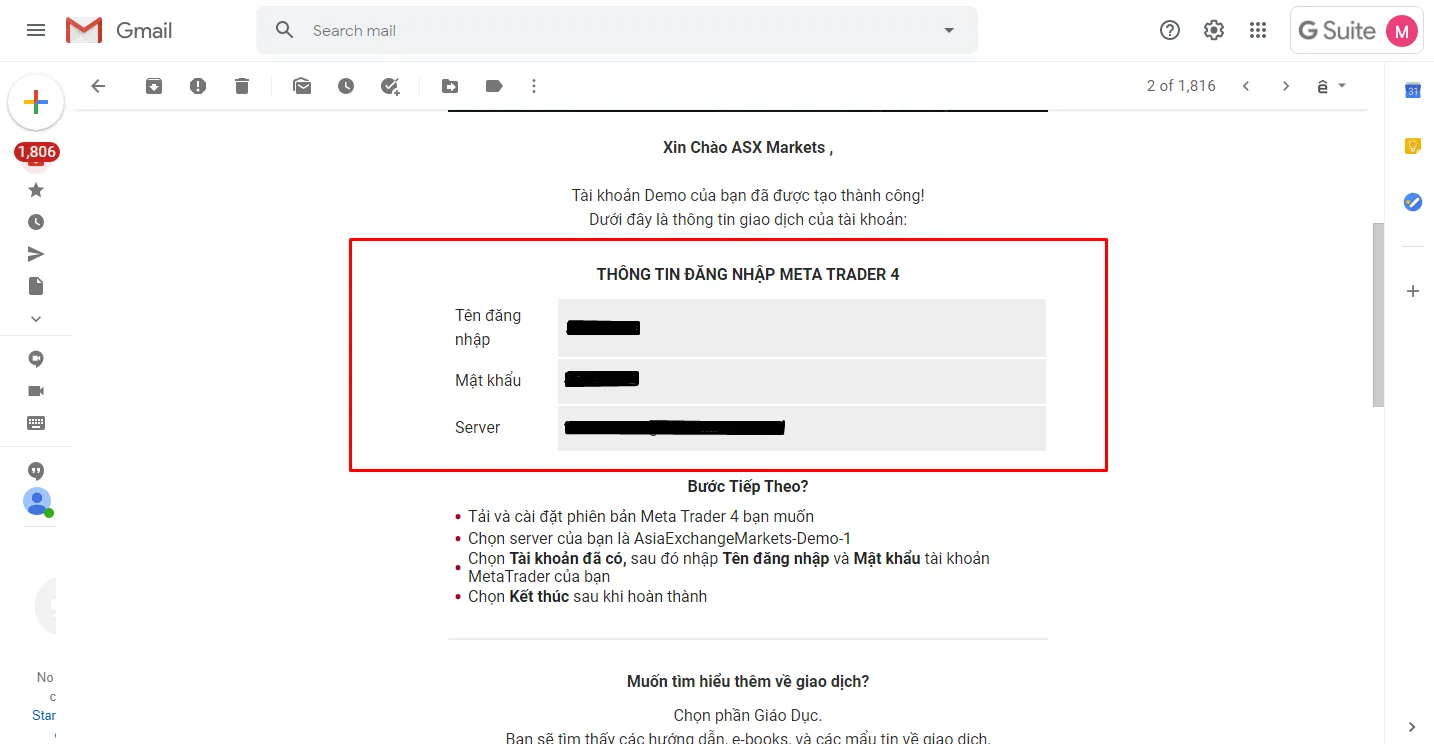The image size is (1434, 744).
Task: Go back to the inbox list
Action: [x=98, y=86]
